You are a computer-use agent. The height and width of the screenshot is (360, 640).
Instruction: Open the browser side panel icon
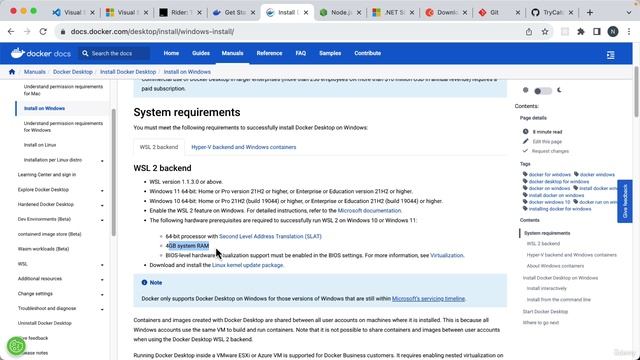(x=597, y=31)
